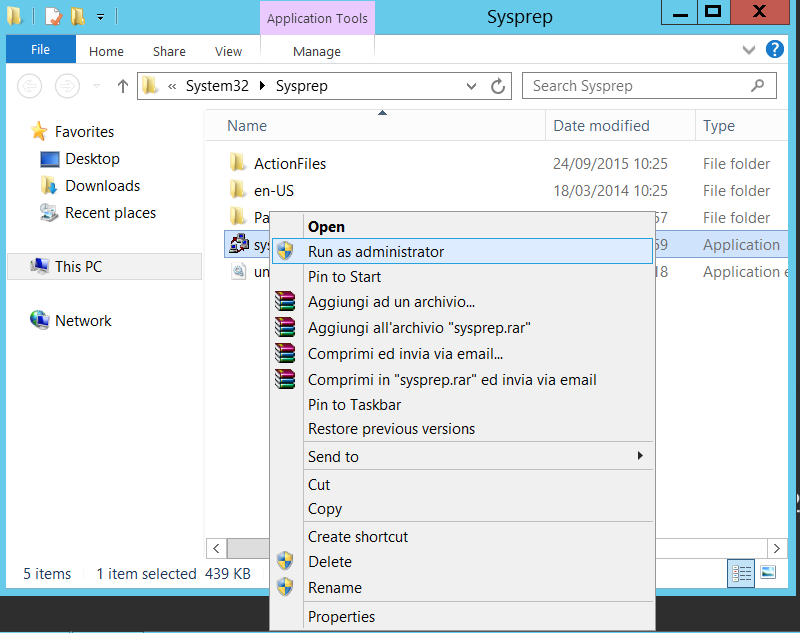This screenshot has height=633, width=800.
Task: Switch to Details view layout
Action: tap(741, 573)
